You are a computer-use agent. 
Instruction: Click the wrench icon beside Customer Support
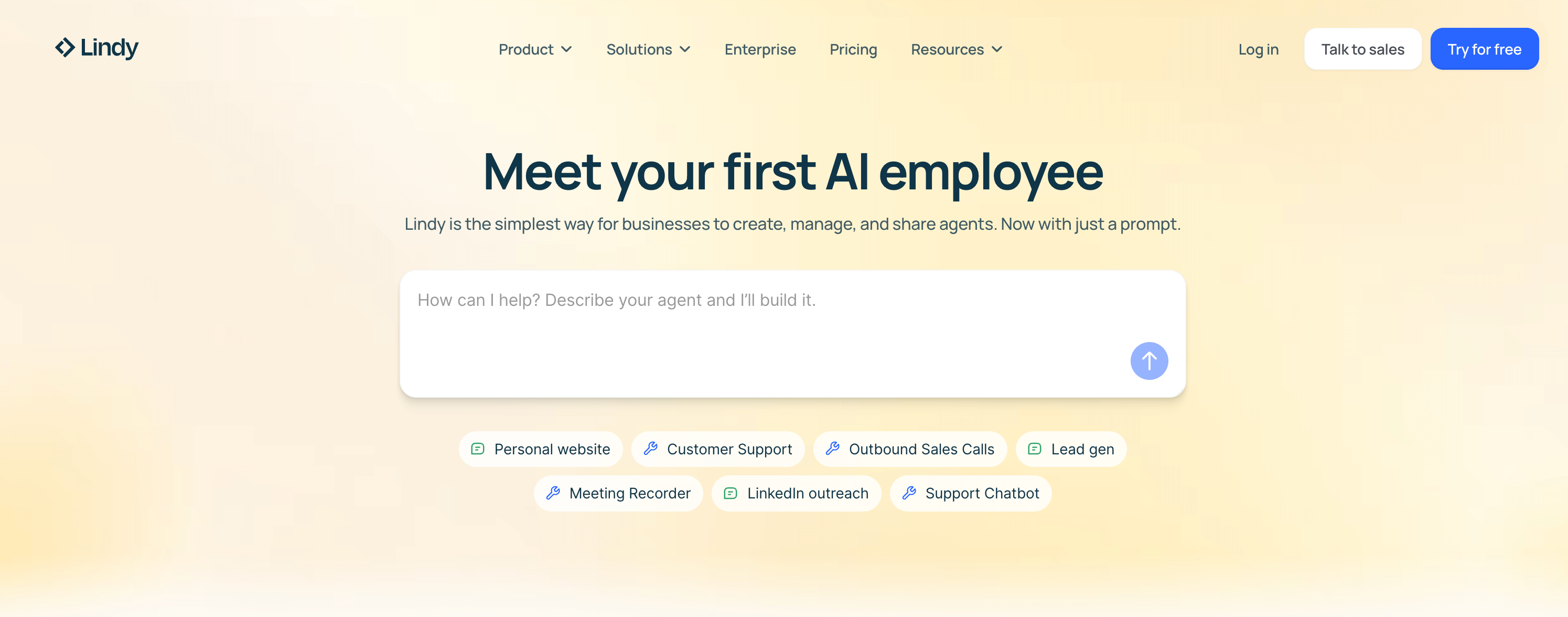point(651,449)
